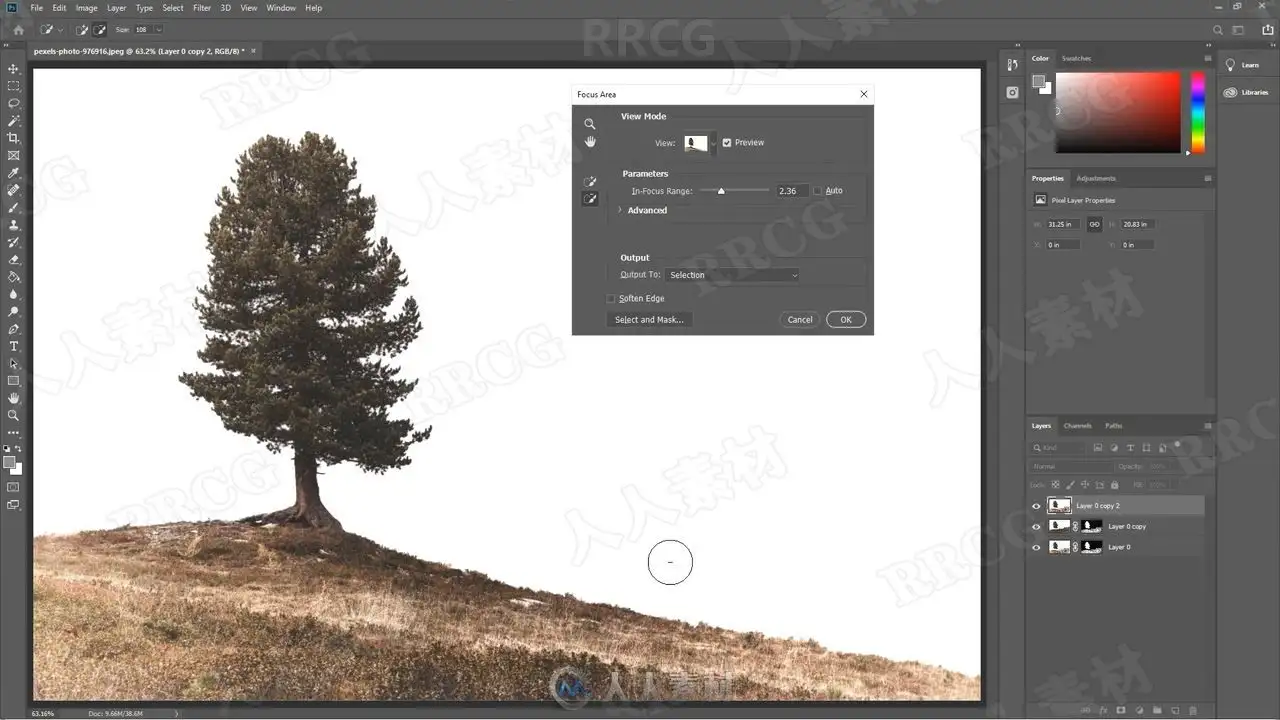Select the Move tool
This screenshot has height=720, width=1280.
click(13, 69)
